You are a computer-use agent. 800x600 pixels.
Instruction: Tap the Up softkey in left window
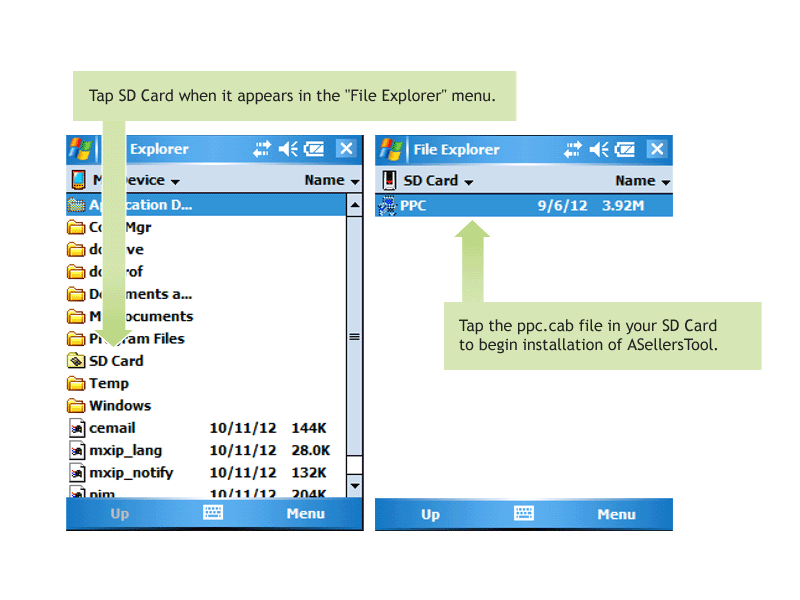click(x=120, y=514)
